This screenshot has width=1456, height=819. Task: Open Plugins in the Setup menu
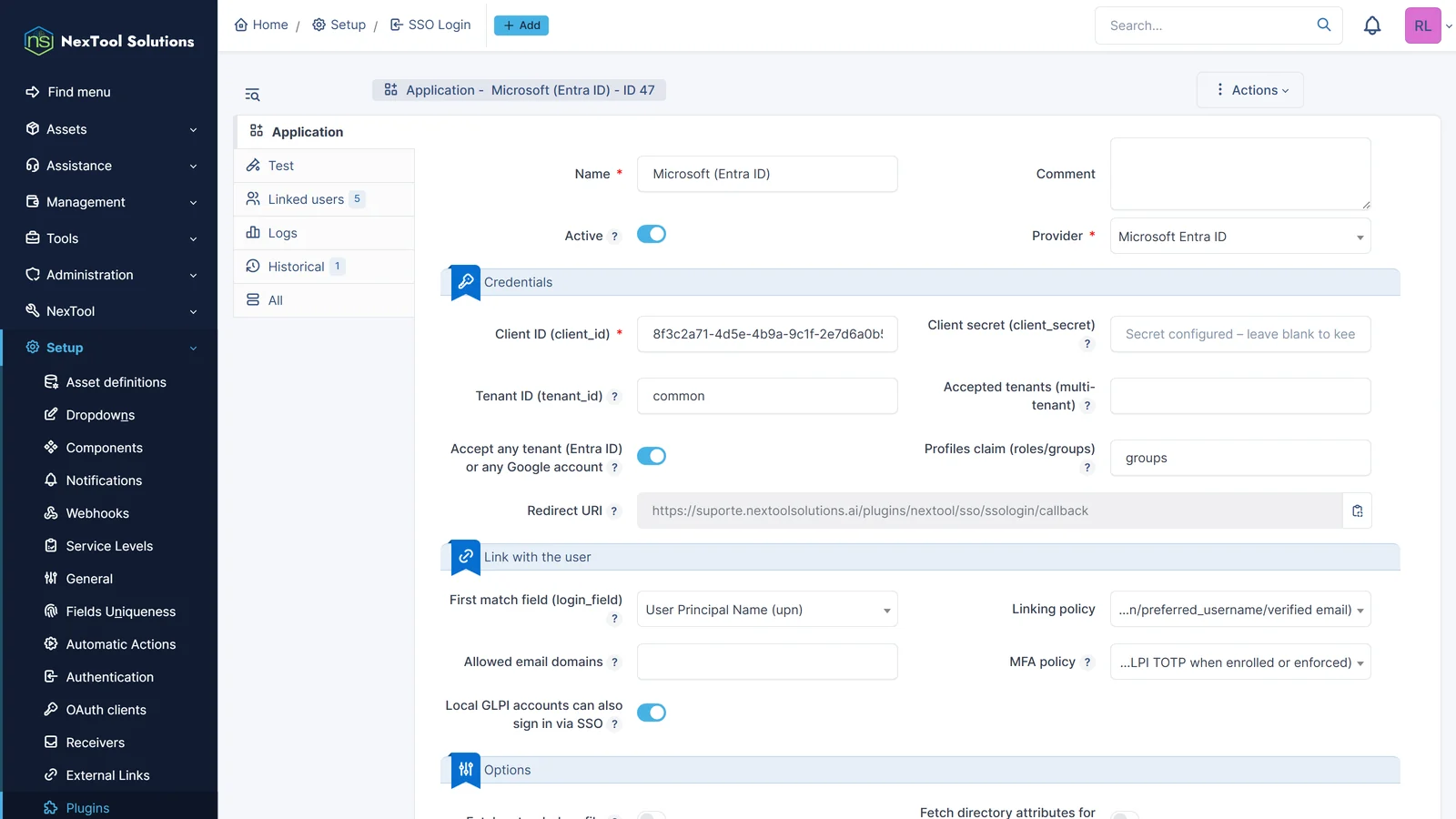87,808
